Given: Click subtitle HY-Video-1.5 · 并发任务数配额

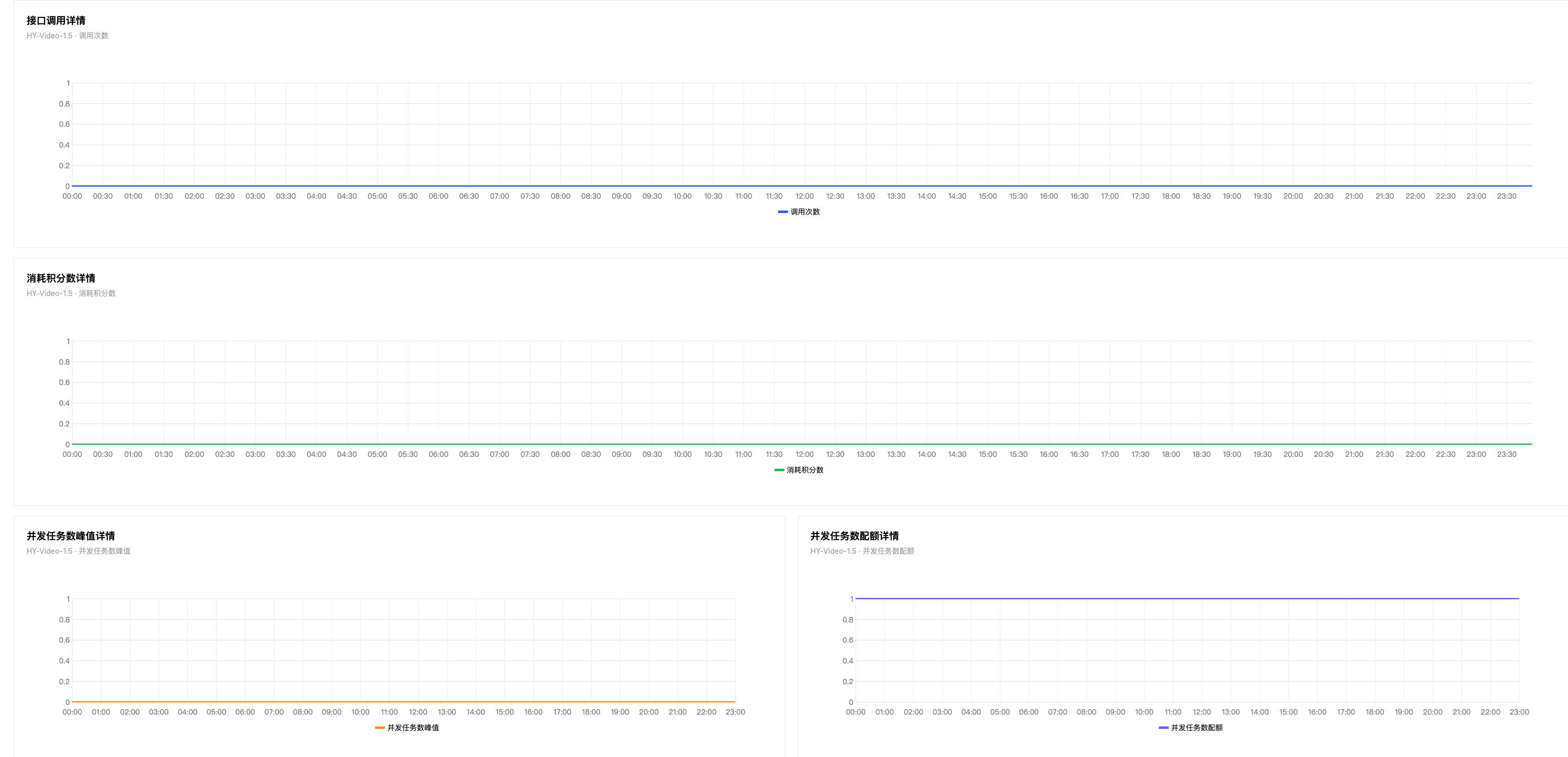Looking at the screenshot, I should (862, 551).
